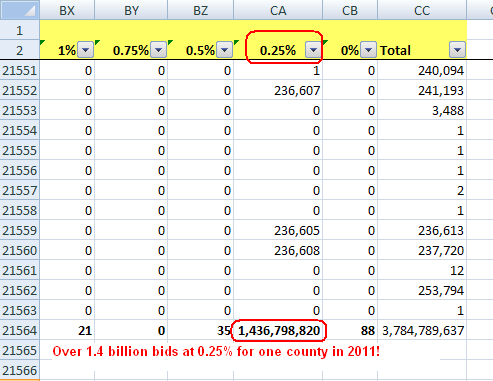Select row header 21551
Viewport: 493px width, 381px height.
(20, 70)
